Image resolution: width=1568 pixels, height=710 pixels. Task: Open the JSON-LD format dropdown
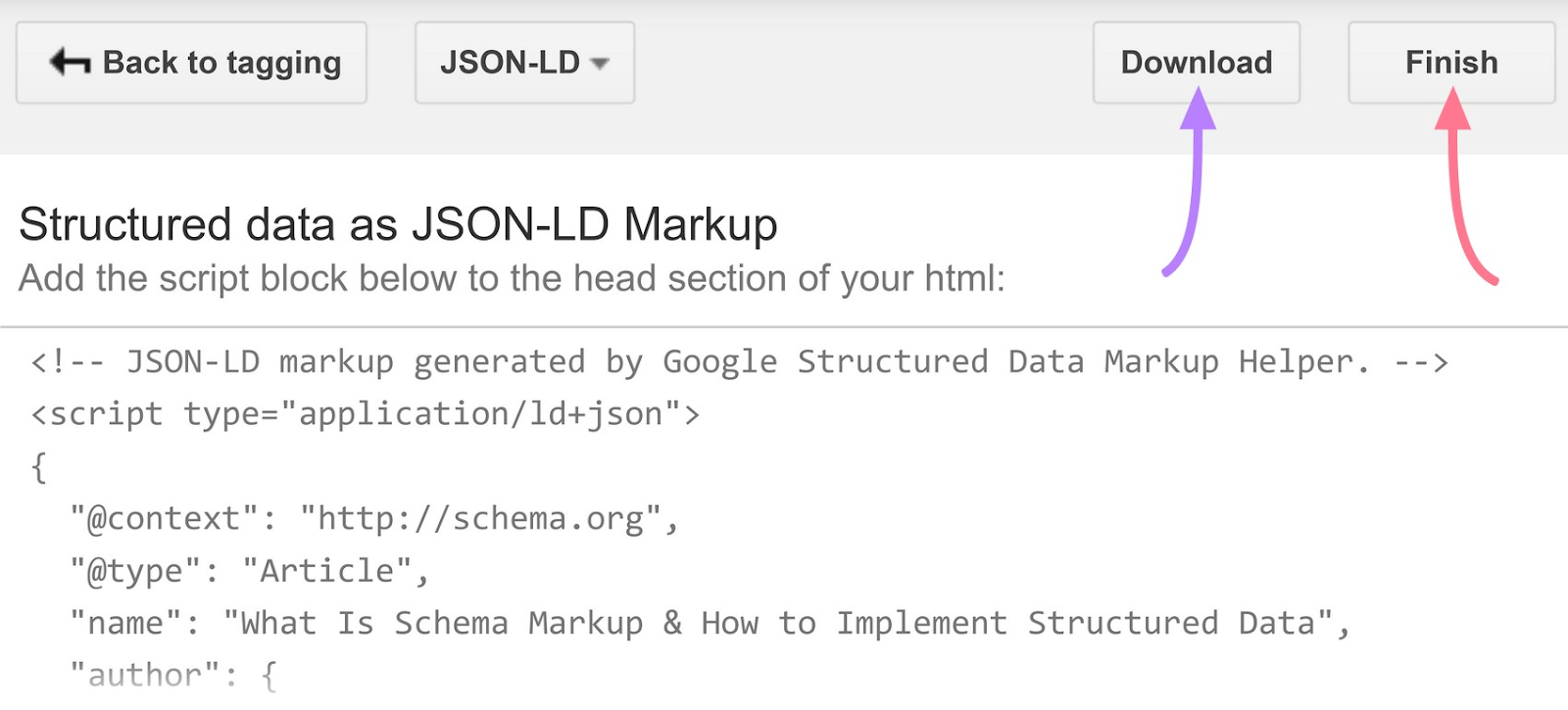click(x=524, y=63)
